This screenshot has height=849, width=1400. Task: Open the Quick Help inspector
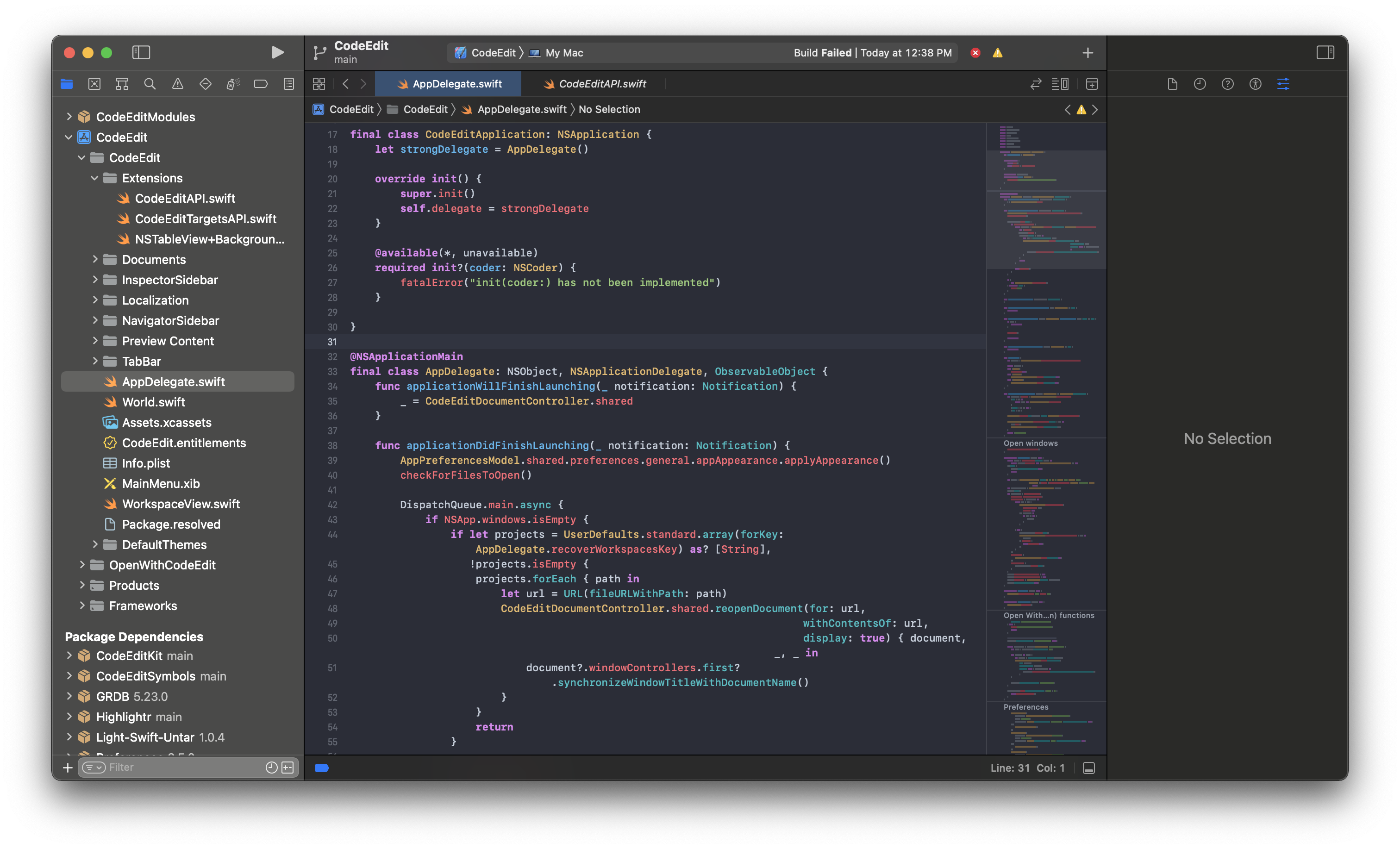(x=1228, y=84)
